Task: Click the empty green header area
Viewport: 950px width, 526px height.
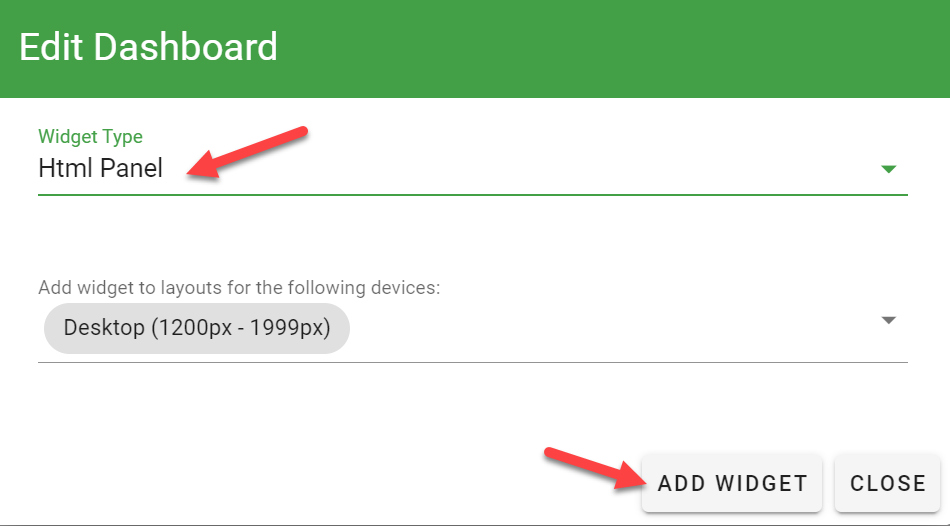Action: coord(620,48)
